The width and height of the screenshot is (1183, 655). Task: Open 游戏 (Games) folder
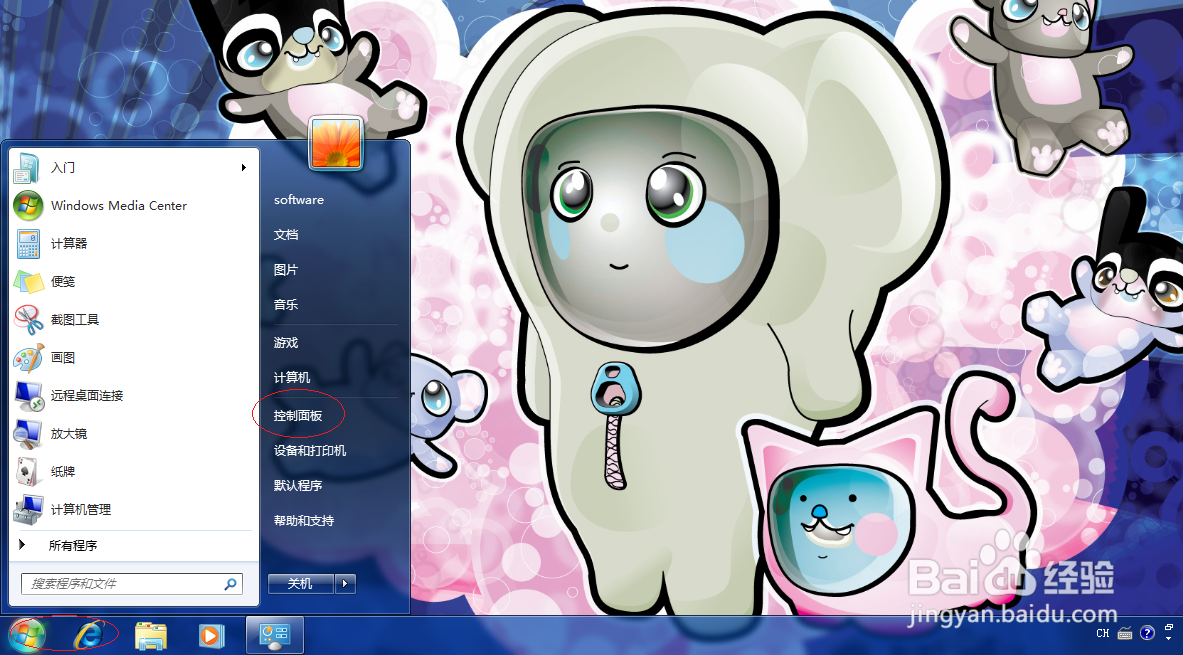pos(286,343)
